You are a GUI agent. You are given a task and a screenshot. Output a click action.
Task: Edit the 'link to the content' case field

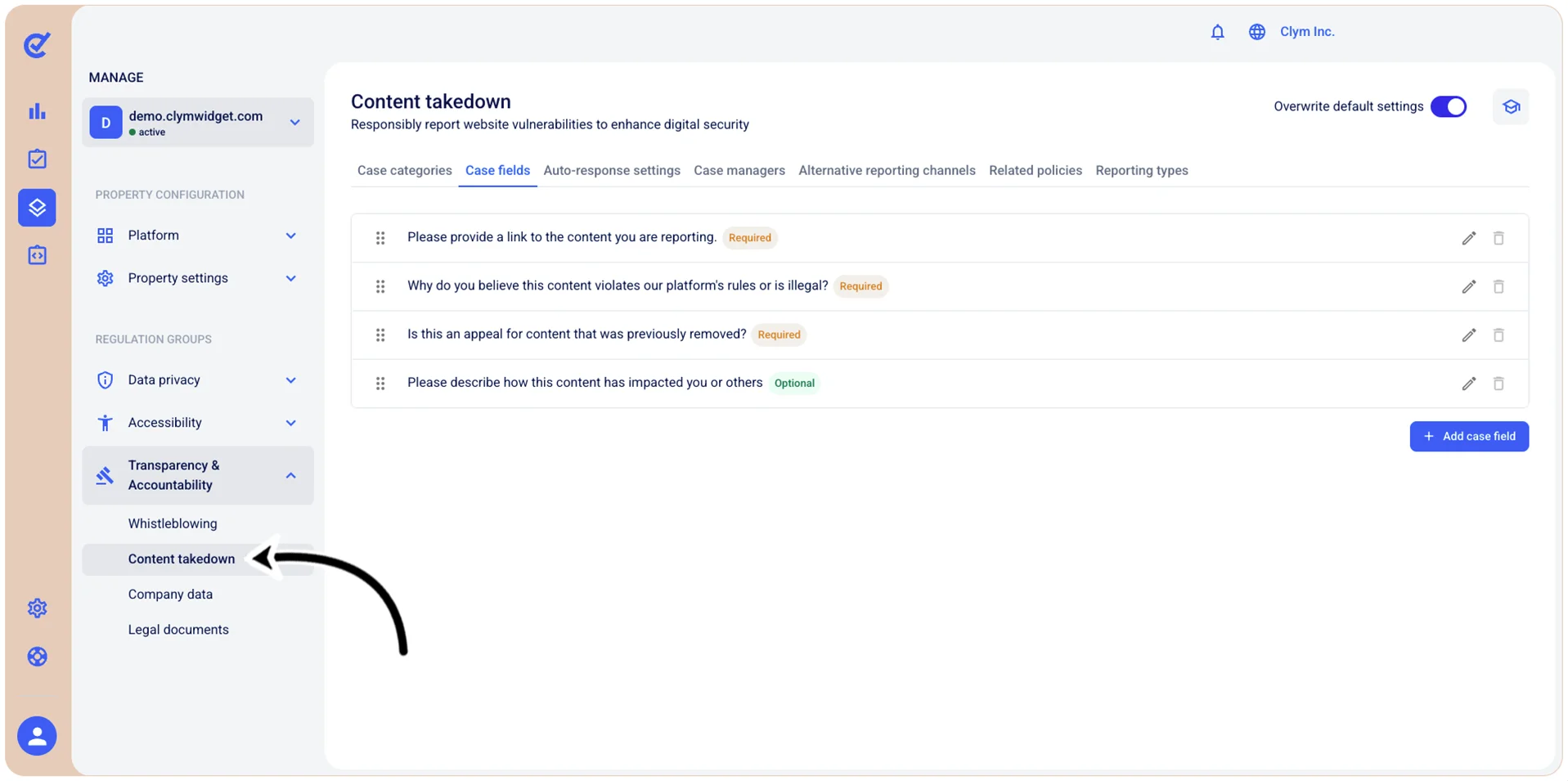[x=1469, y=238]
